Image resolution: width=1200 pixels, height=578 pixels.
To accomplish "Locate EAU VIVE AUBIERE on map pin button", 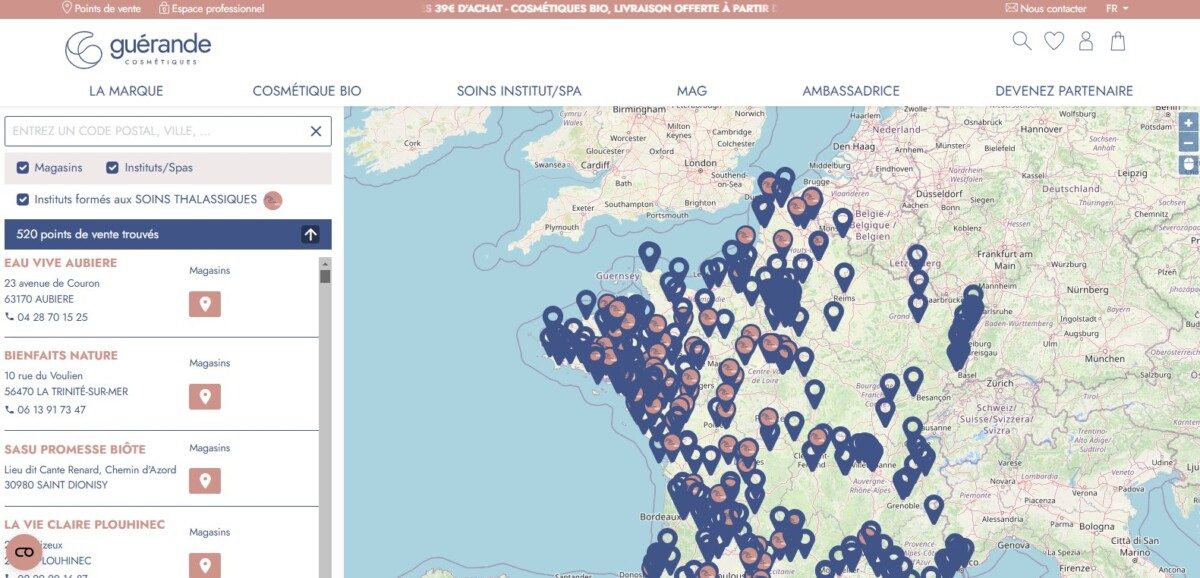I will pyautogui.click(x=205, y=304).
